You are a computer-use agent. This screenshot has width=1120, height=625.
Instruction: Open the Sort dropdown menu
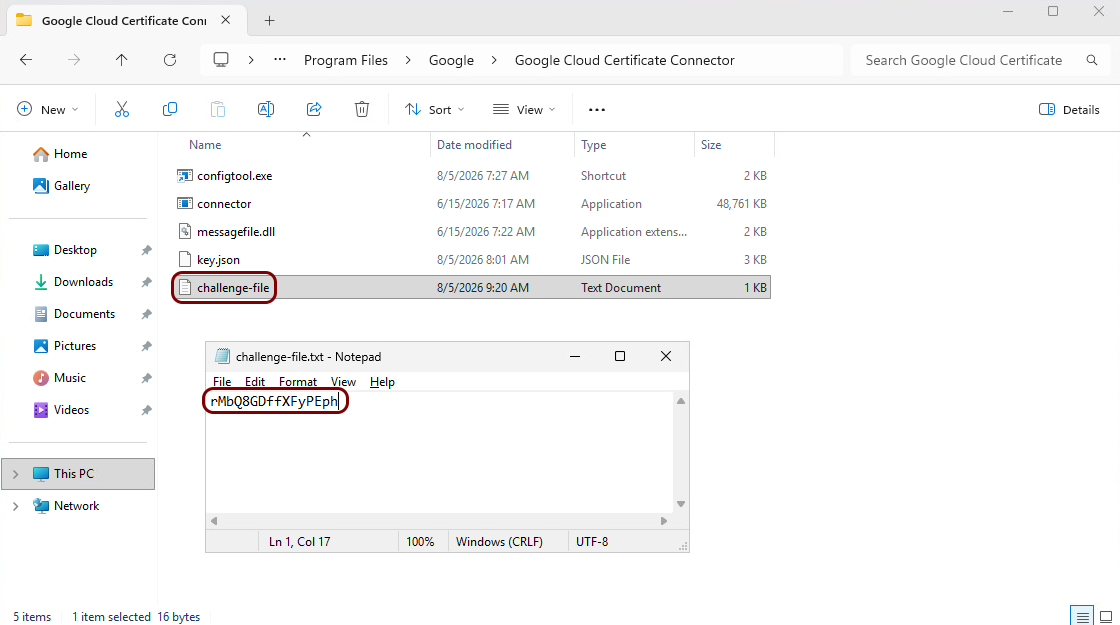(434, 109)
